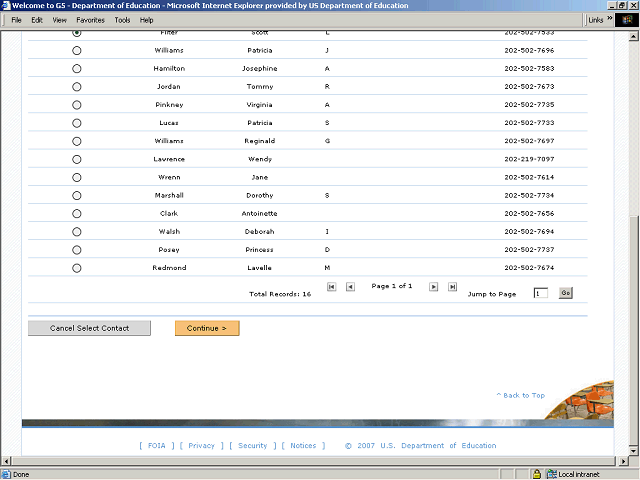Choose the Walsh Deborah contact radio button
This screenshot has height=480, width=640.
[x=77, y=232]
